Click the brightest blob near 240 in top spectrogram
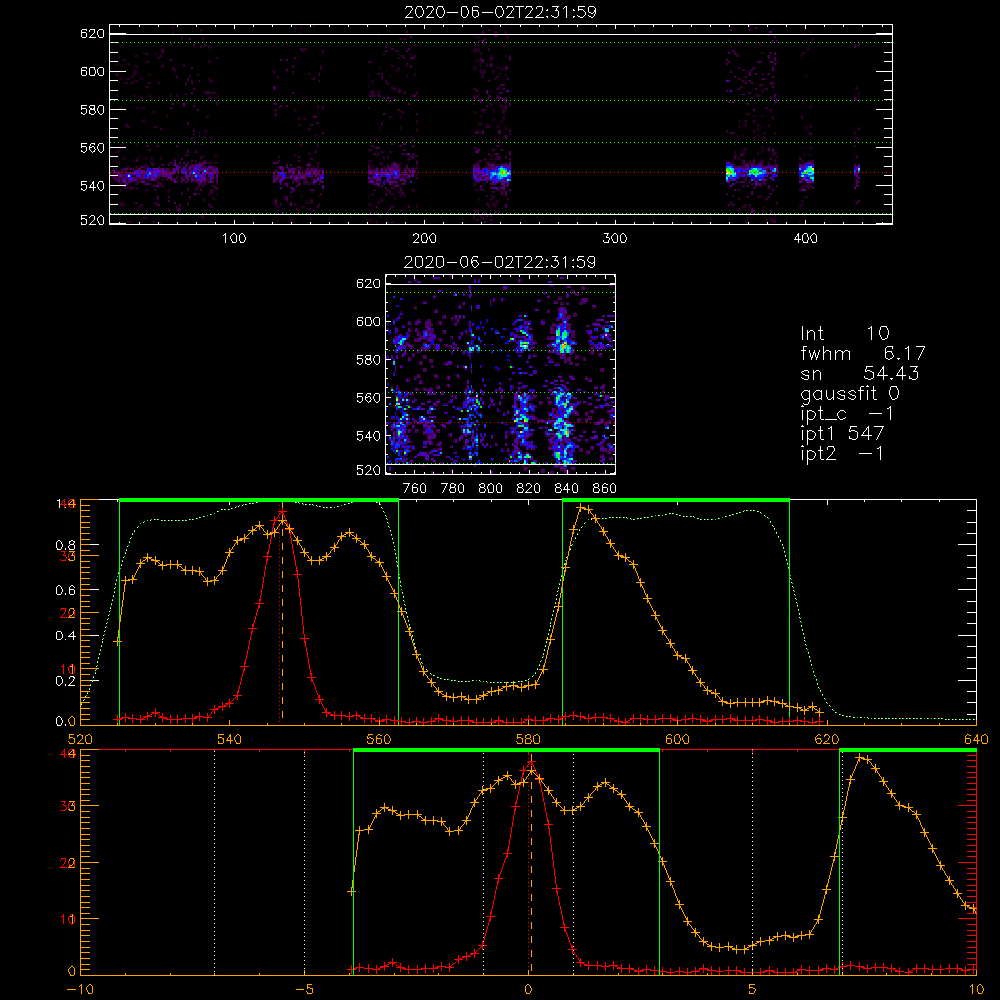1000x1000 pixels. 503,172
